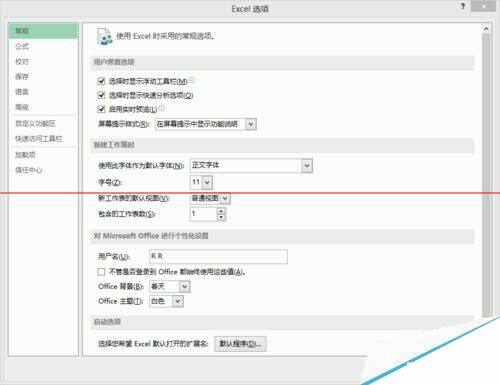Click the scrollbar up arrow

tap(486, 29)
